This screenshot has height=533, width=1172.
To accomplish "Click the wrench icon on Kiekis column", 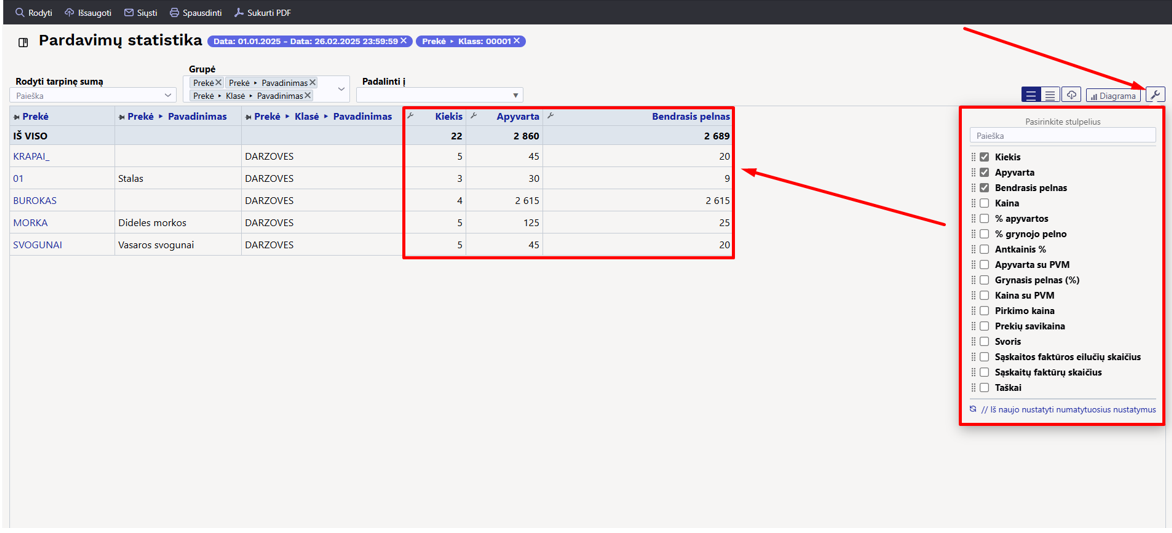I will 410,116.
